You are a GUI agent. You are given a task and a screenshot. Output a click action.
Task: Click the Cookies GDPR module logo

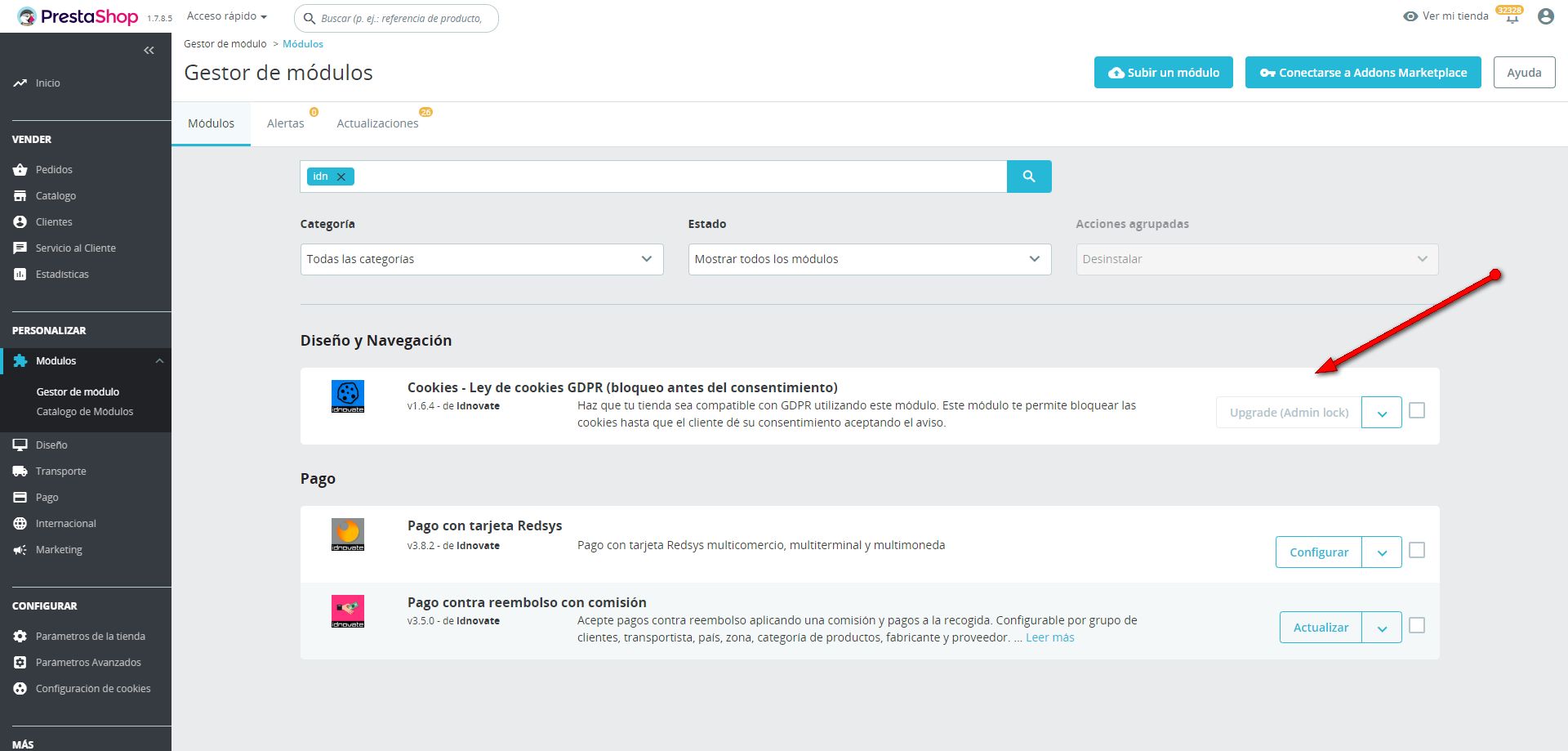(348, 396)
